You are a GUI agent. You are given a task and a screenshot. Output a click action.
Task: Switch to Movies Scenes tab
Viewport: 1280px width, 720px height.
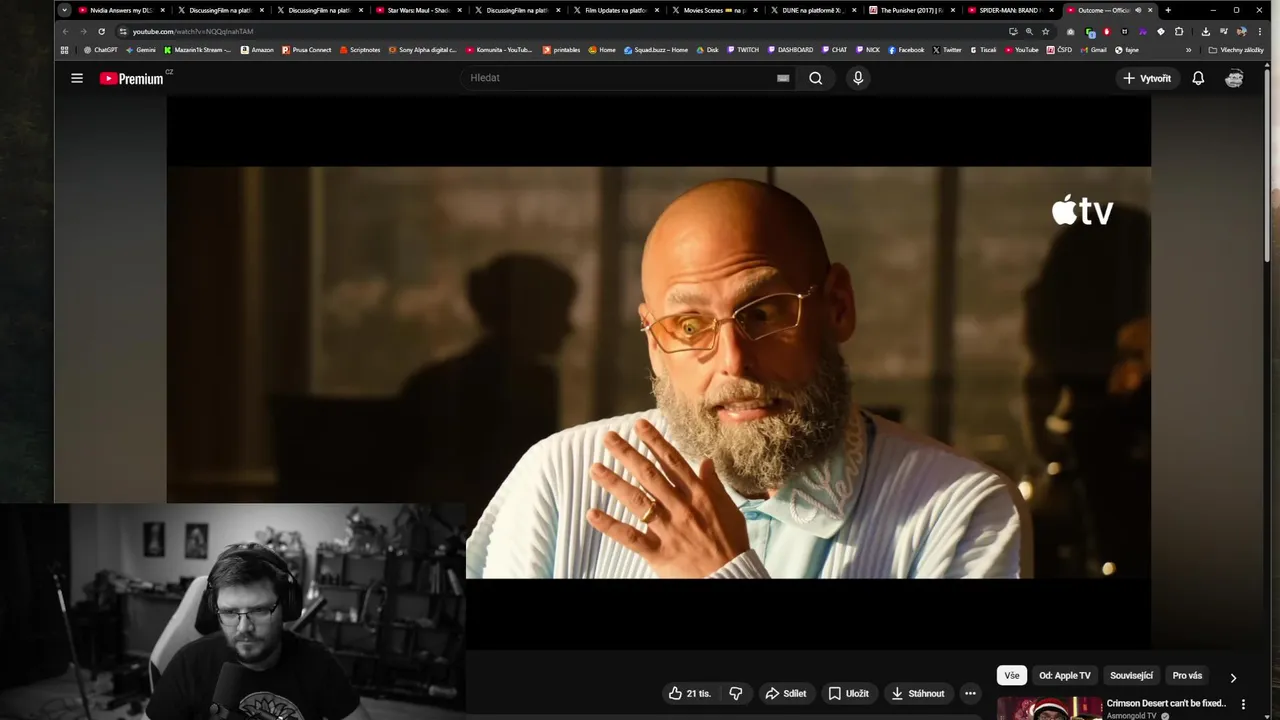pyautogui.click(x=714, y=10)
